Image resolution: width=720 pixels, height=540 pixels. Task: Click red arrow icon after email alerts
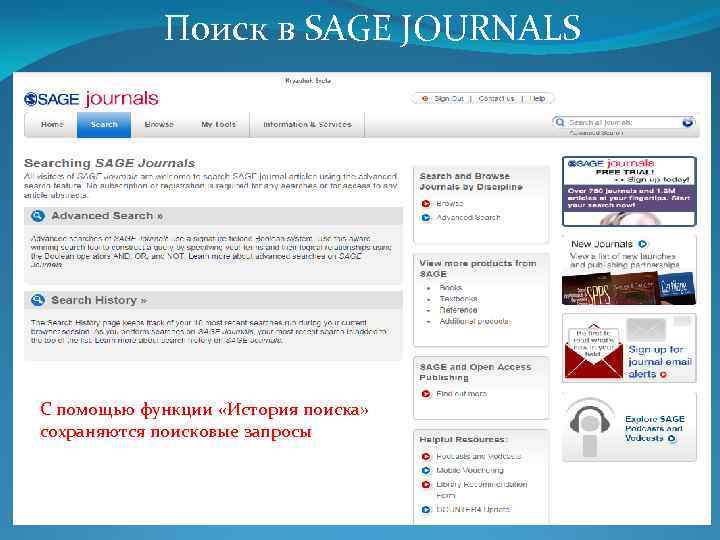[x=663, y=375]
